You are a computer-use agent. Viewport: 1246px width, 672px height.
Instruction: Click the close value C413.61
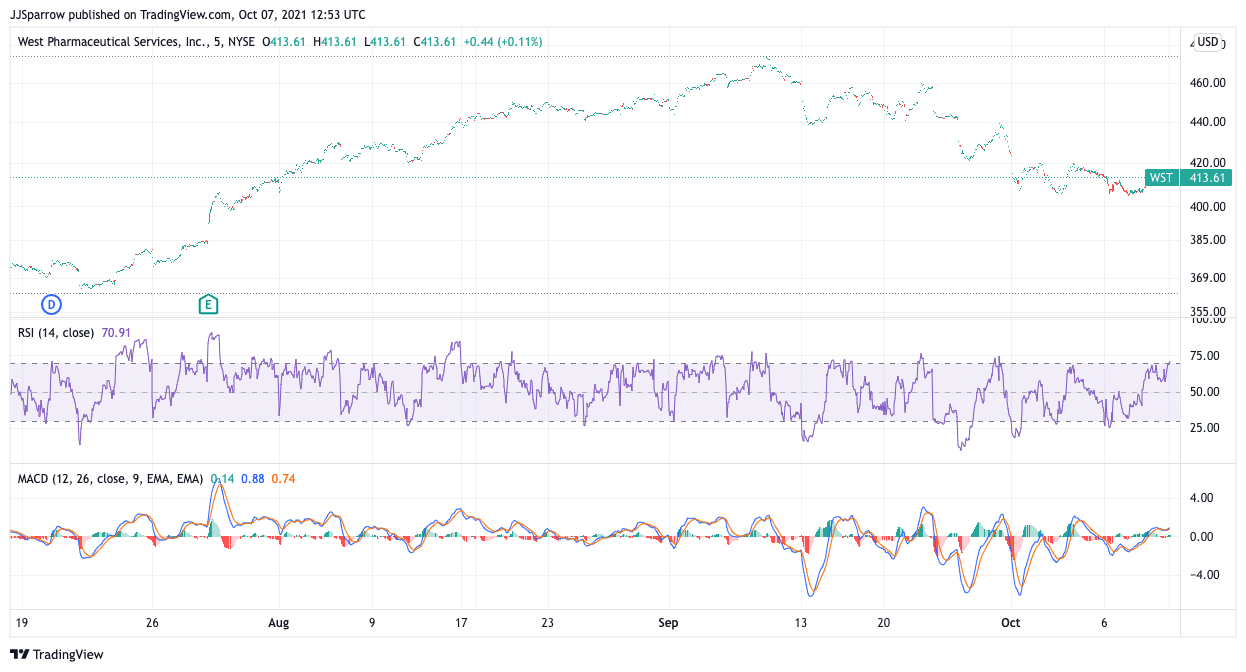click(435, 42)
